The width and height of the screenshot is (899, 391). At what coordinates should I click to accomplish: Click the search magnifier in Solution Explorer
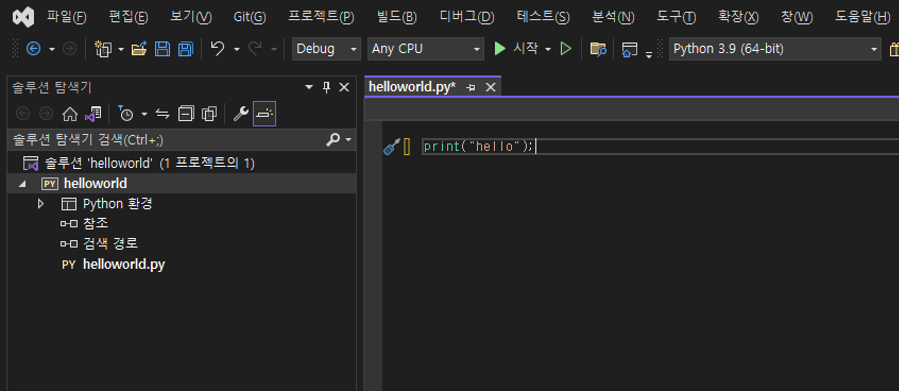click(x=333, y=139)
